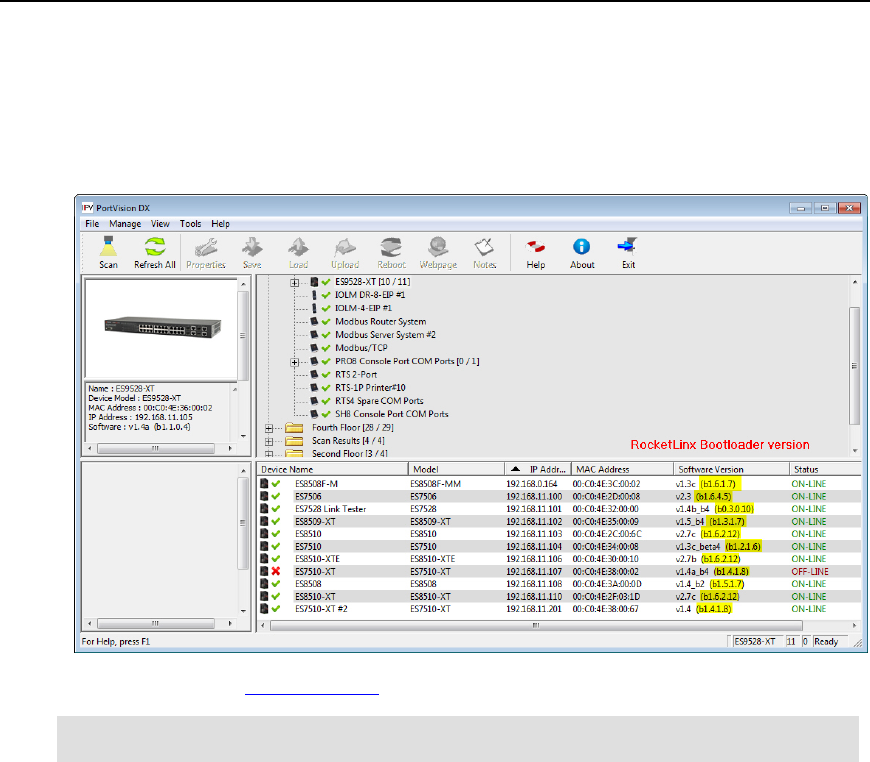The width and height of the screenshot is (870, 762).
Task: Click the PortVision DX title bar icon
Action: coord(88,208)
